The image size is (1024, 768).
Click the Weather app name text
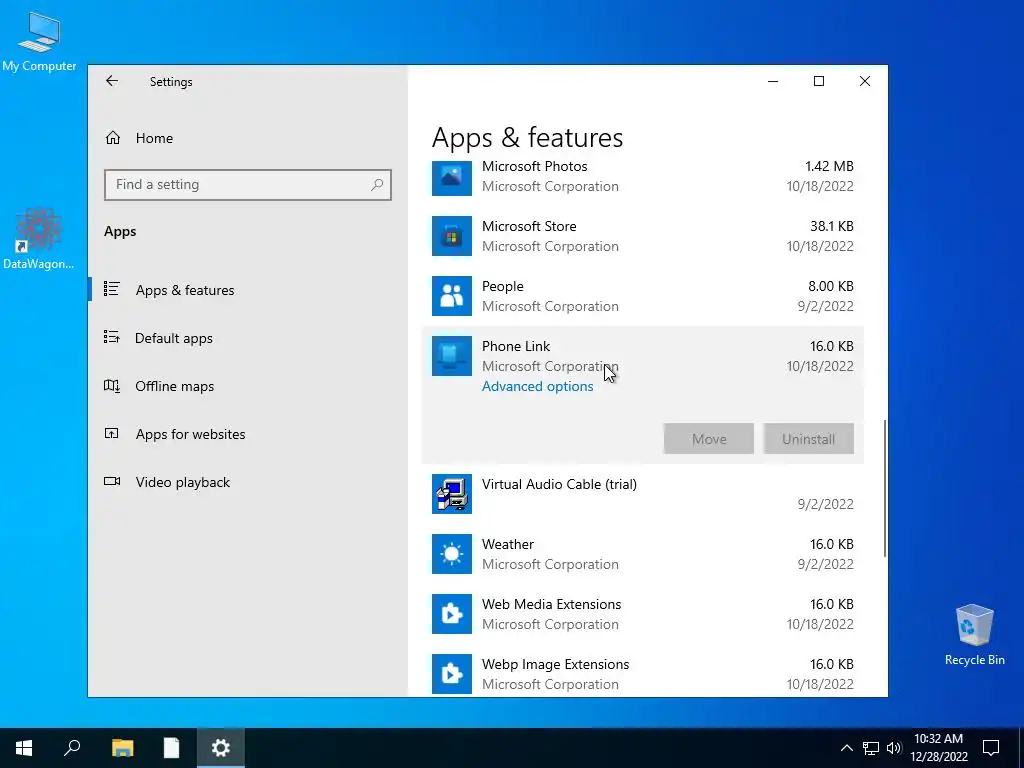507,545
